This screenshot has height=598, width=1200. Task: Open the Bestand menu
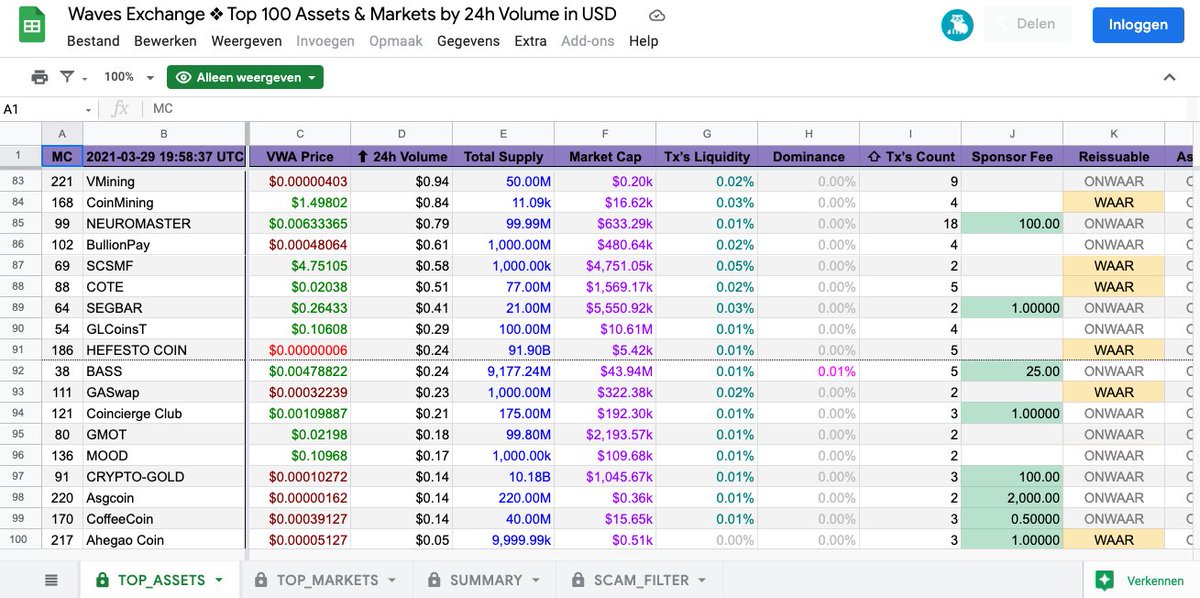93,41
